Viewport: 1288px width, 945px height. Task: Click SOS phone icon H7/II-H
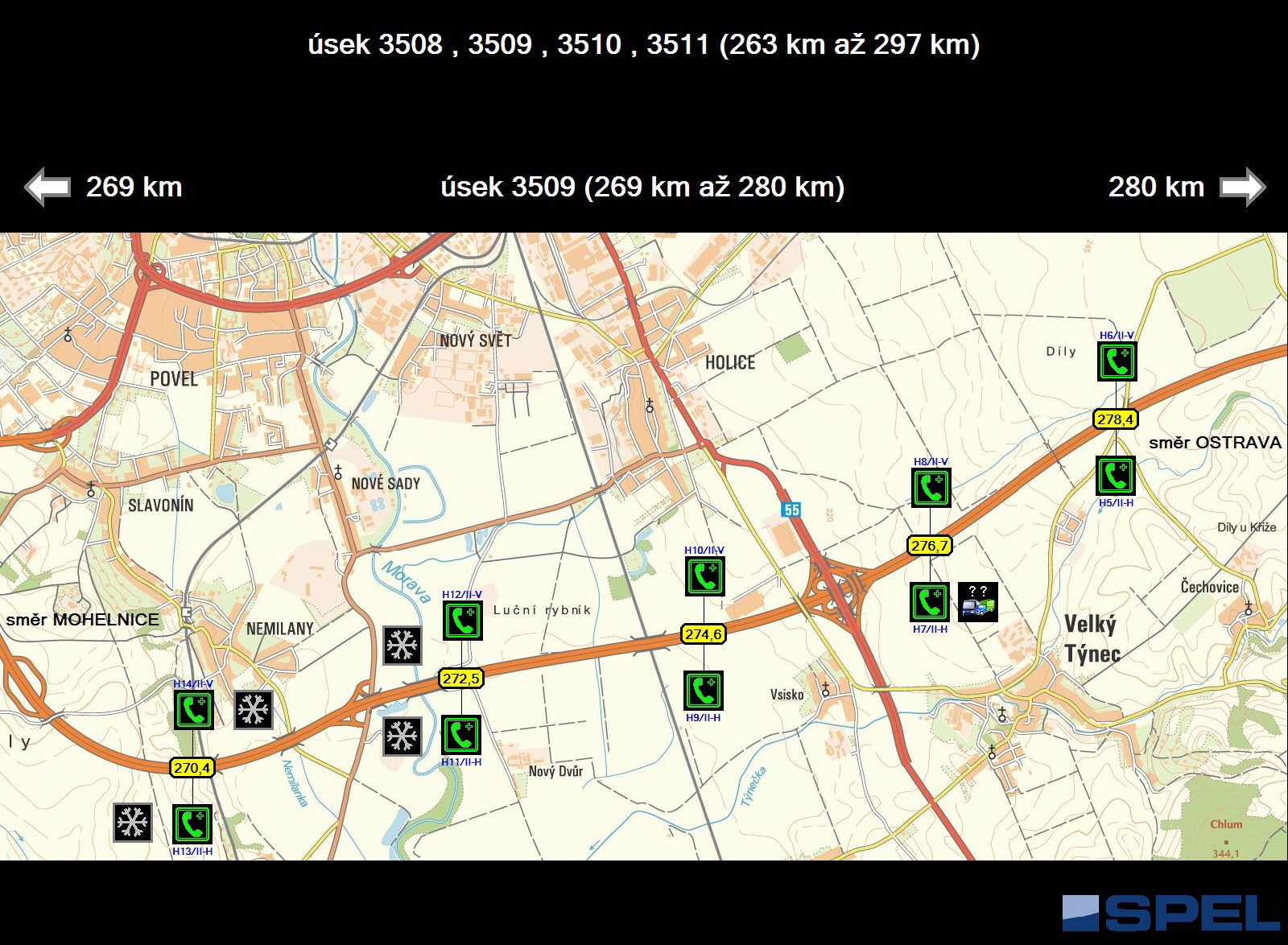click(930, 602)
